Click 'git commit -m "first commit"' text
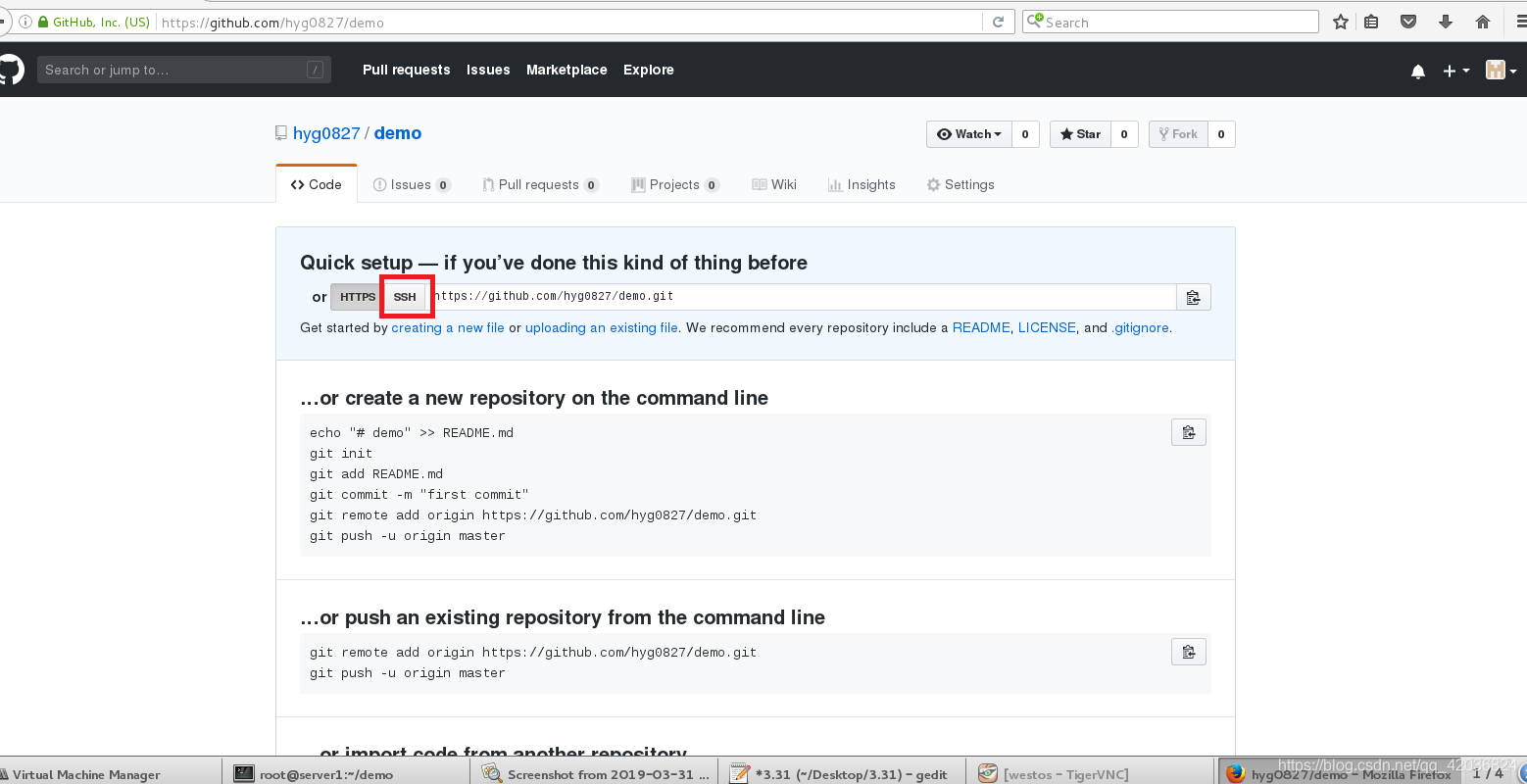The width and height of the screenshot is (1527, 784). pos(419,494)
